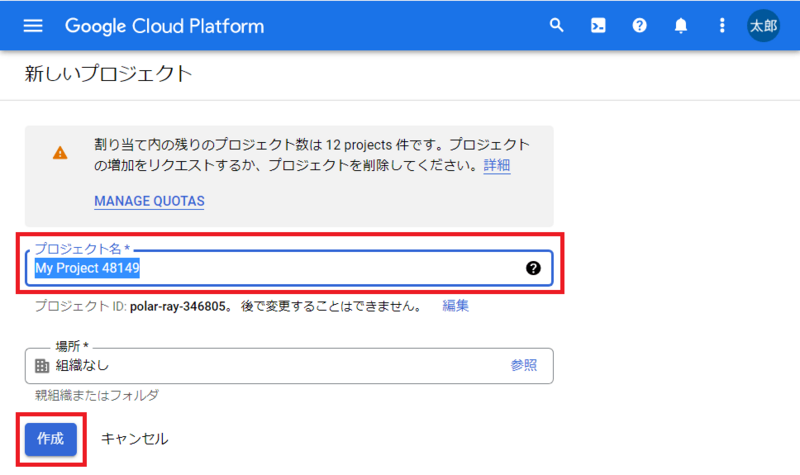Click the Google Cloud Platform logo
The image size is (800, 475).
pyautogui.click(x=165, y=25)
